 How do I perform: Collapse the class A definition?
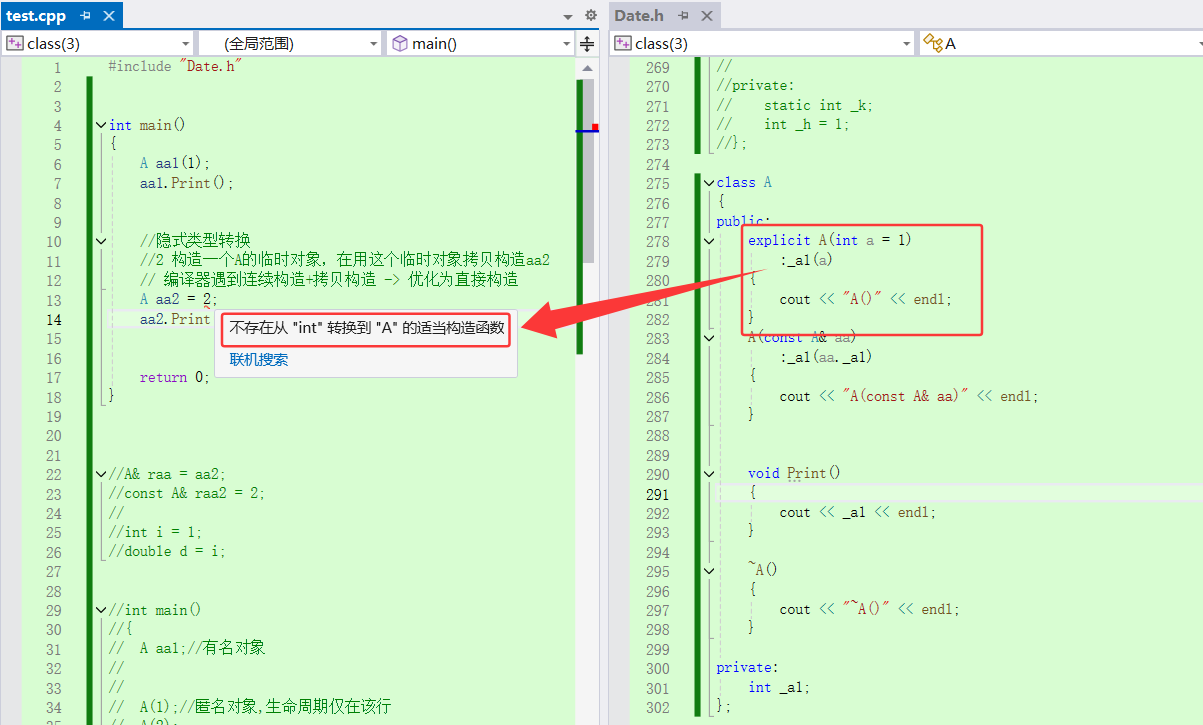point(708,183)
